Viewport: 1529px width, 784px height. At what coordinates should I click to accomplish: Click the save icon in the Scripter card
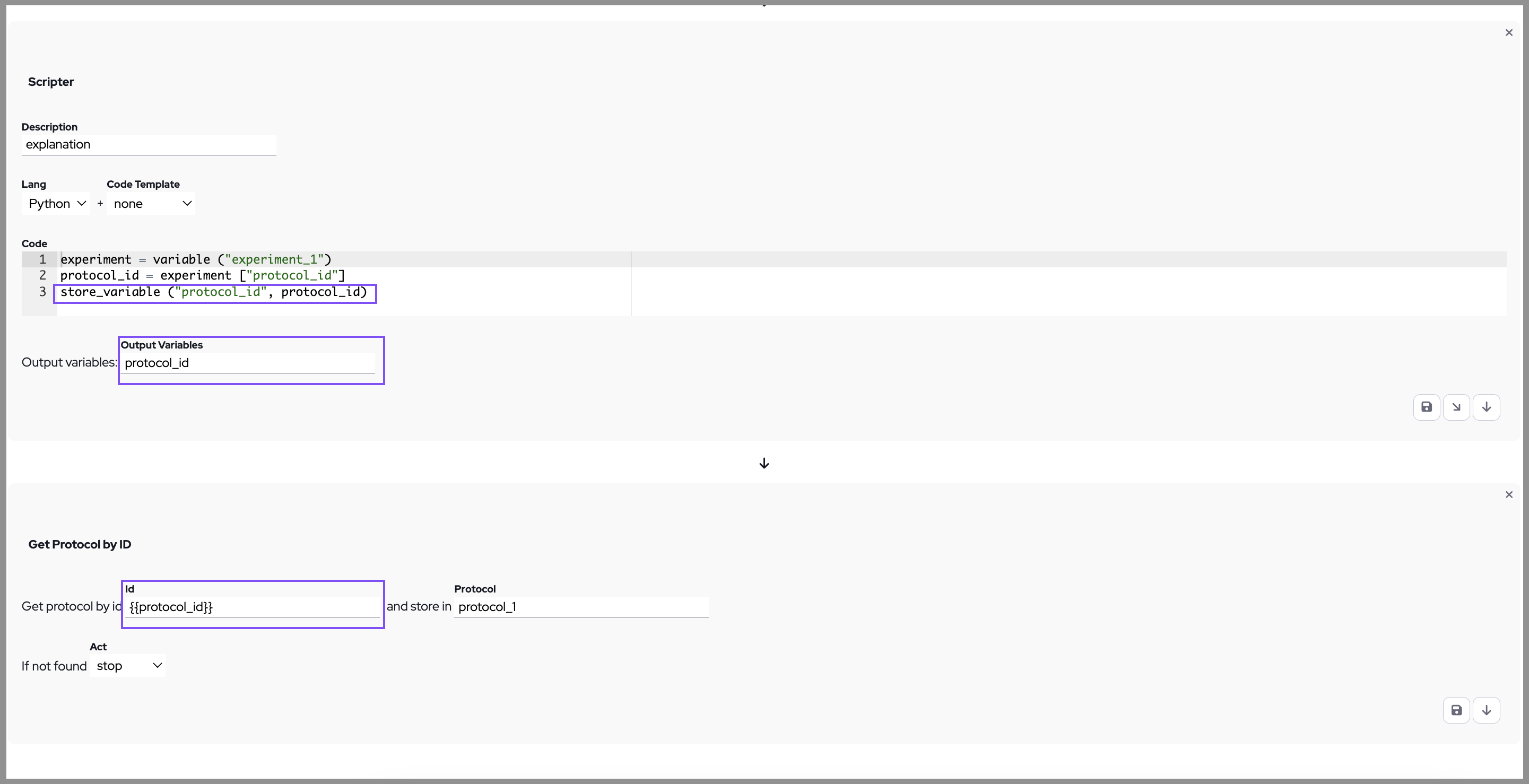[x=1426, y=407]
